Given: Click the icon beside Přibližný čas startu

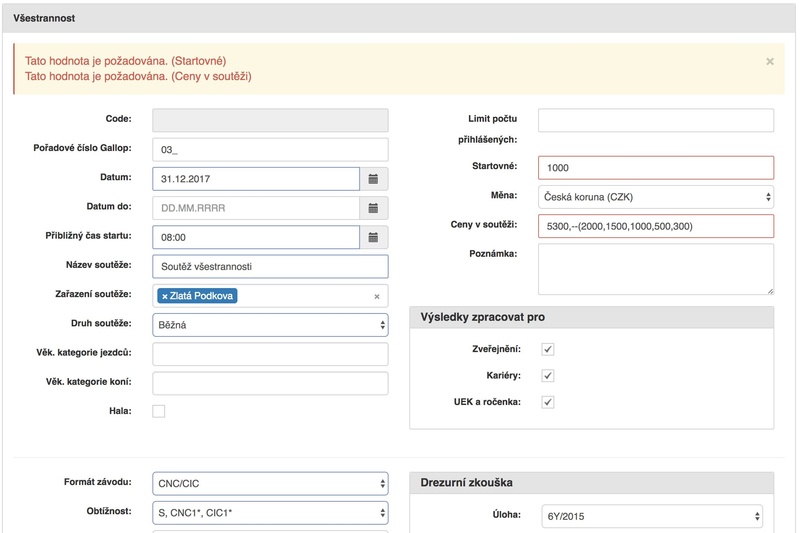Looking at the screenshot, I should [x=373, y=237].
